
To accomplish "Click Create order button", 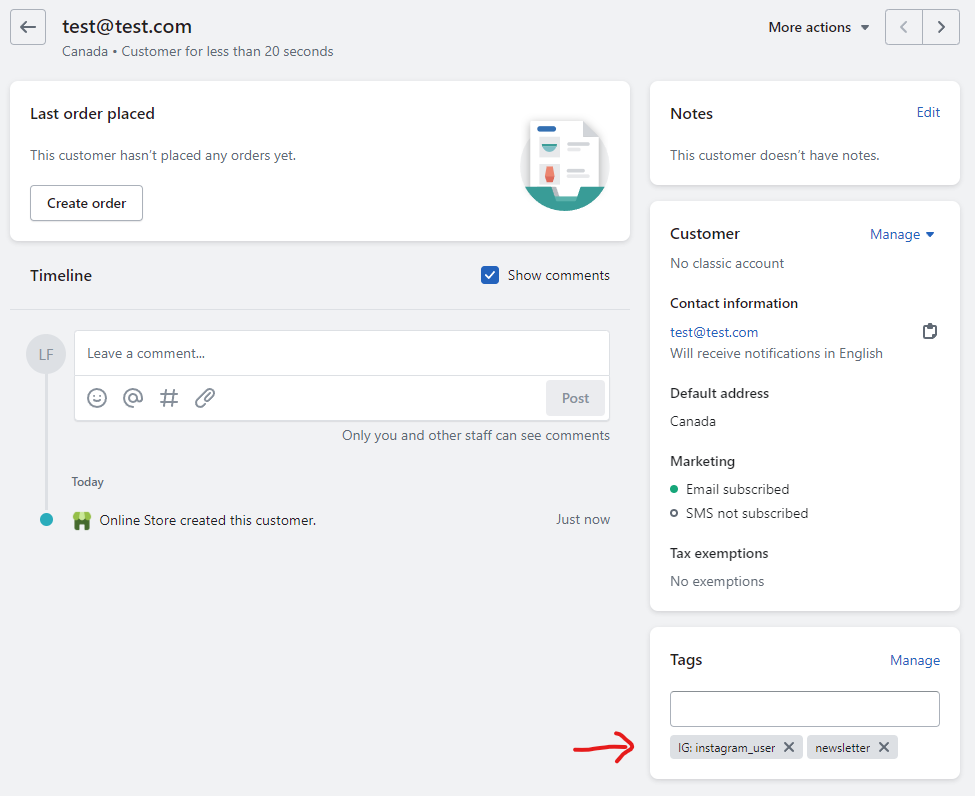I will click(x=87, y=203).
